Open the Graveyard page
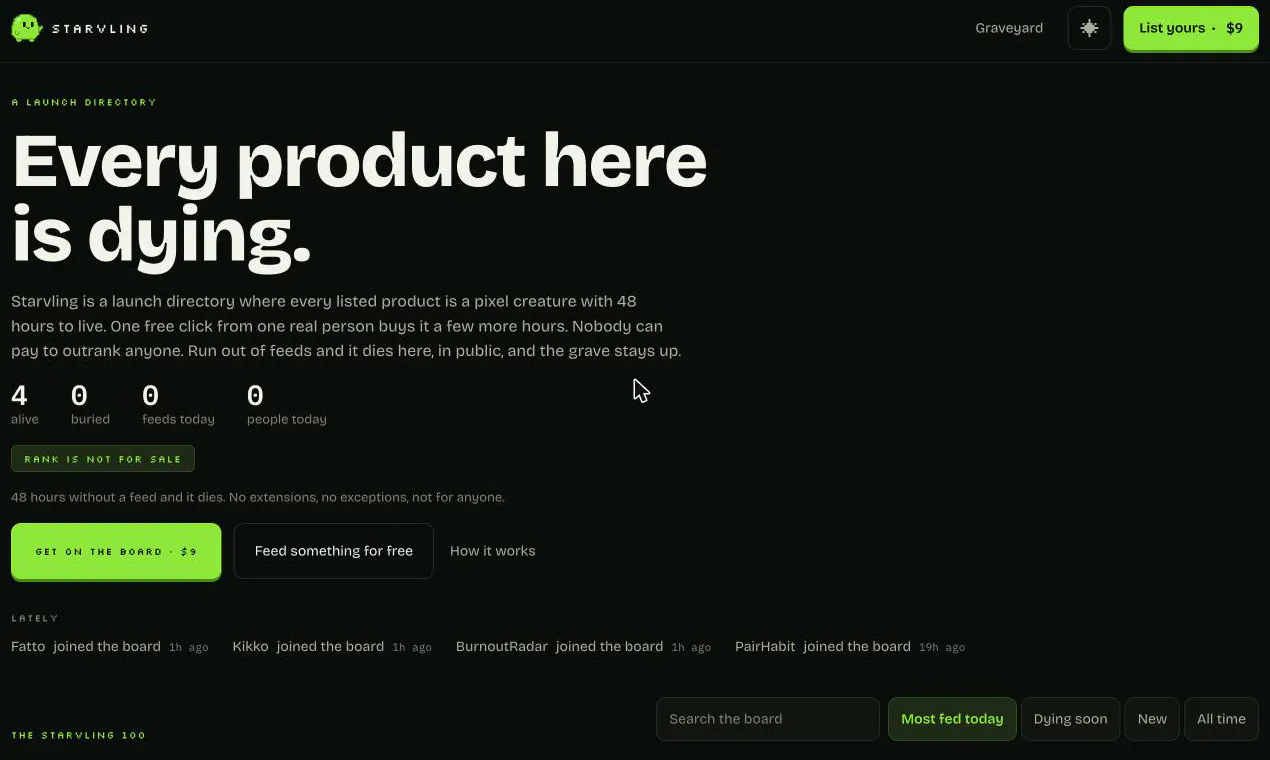The height and width of the screenshot is (760, 1270). tap(1009, 28)
